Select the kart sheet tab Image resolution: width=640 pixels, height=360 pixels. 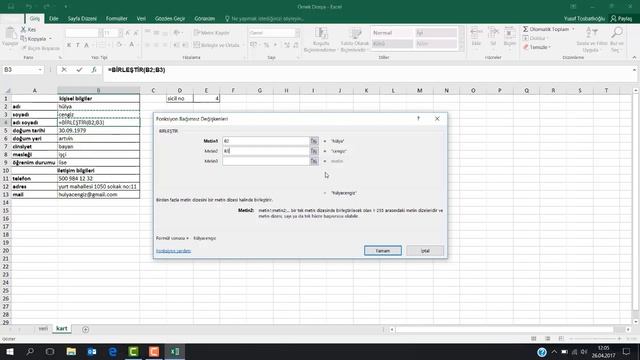(x=62, y=329)
